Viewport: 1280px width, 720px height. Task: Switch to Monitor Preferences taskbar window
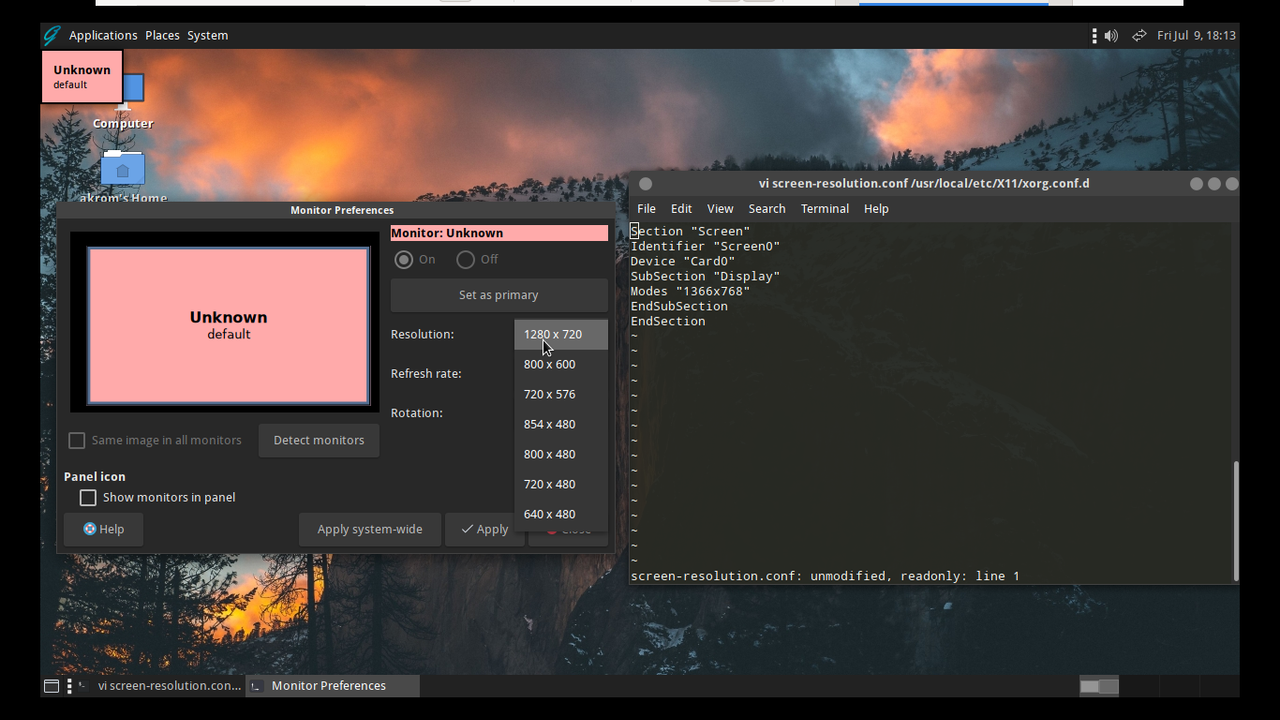point(333,686)
